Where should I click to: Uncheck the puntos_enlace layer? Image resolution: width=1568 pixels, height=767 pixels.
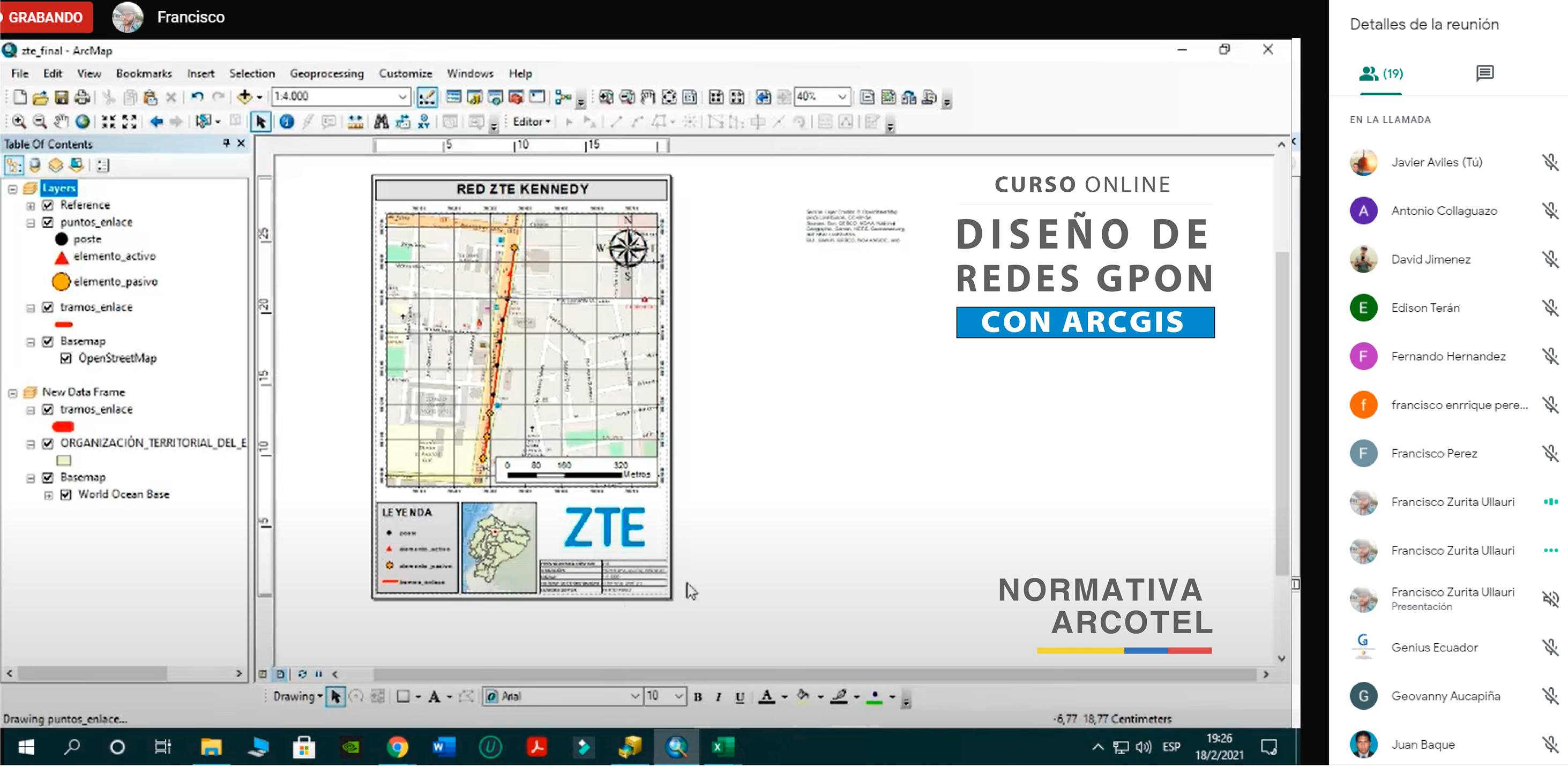48,222
